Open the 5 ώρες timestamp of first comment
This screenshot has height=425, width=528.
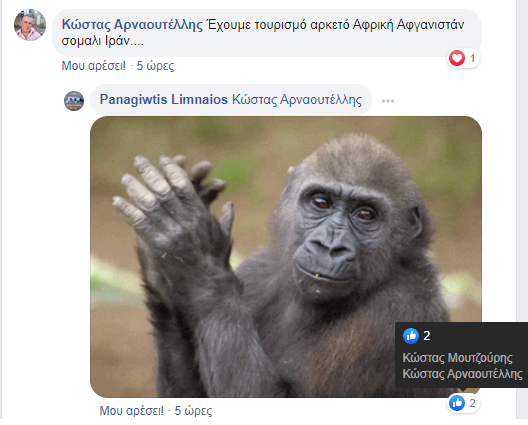click(155, 66)
